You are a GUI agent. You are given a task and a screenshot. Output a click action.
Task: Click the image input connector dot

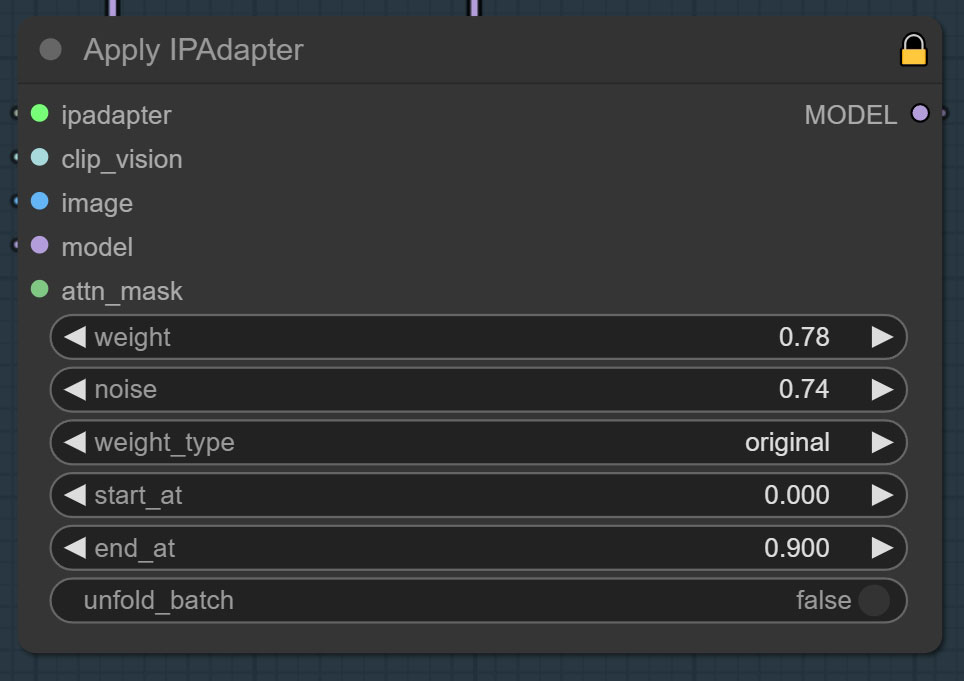38,201
